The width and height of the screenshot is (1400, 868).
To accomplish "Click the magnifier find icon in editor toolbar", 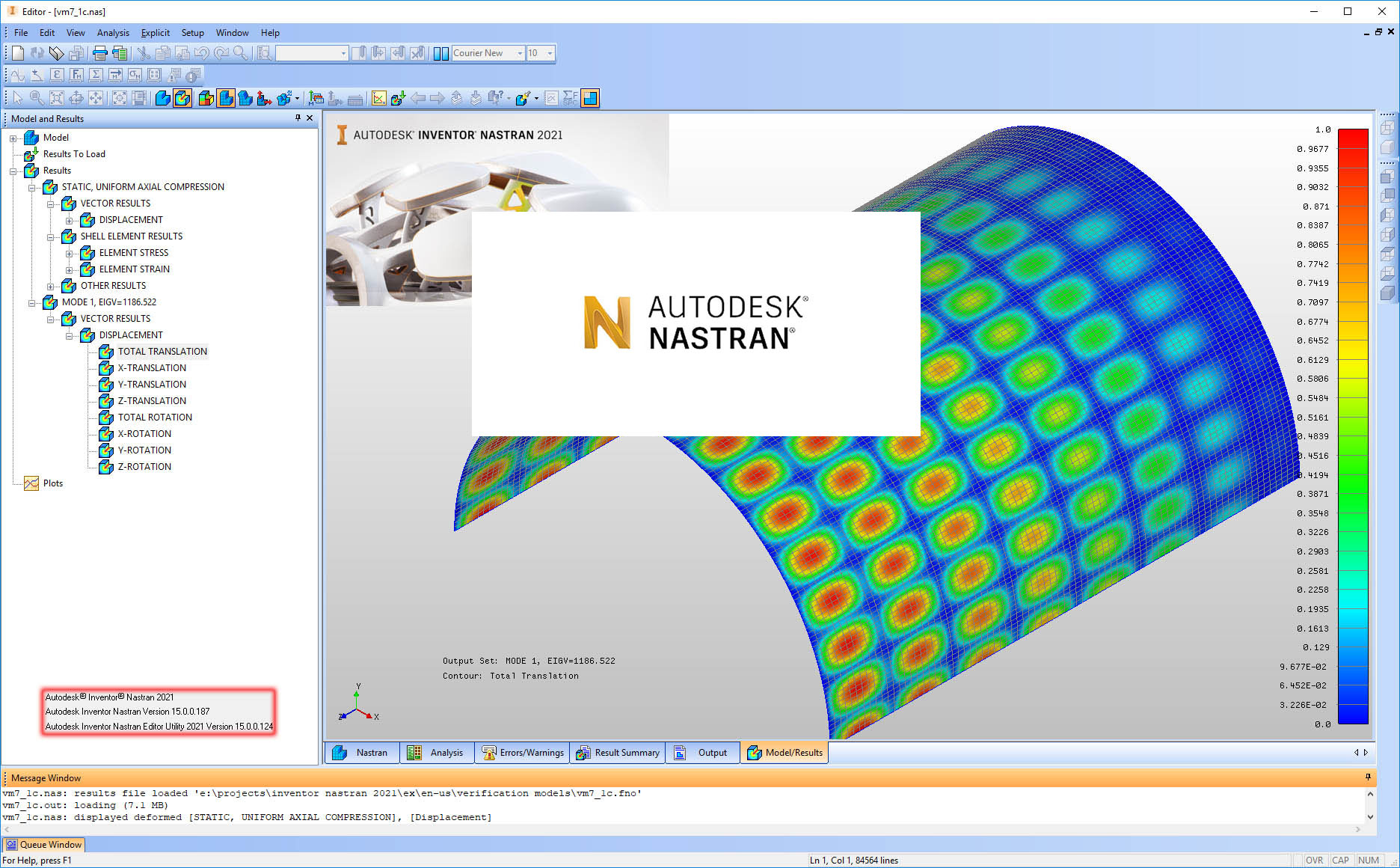I will 240,53.
